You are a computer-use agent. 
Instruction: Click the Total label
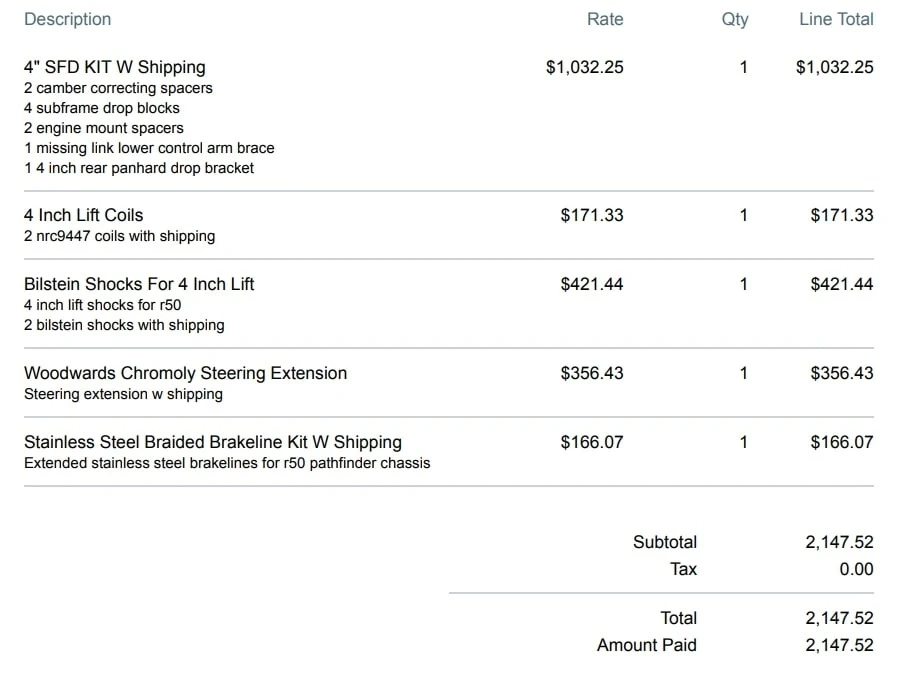tap(678, 618)
